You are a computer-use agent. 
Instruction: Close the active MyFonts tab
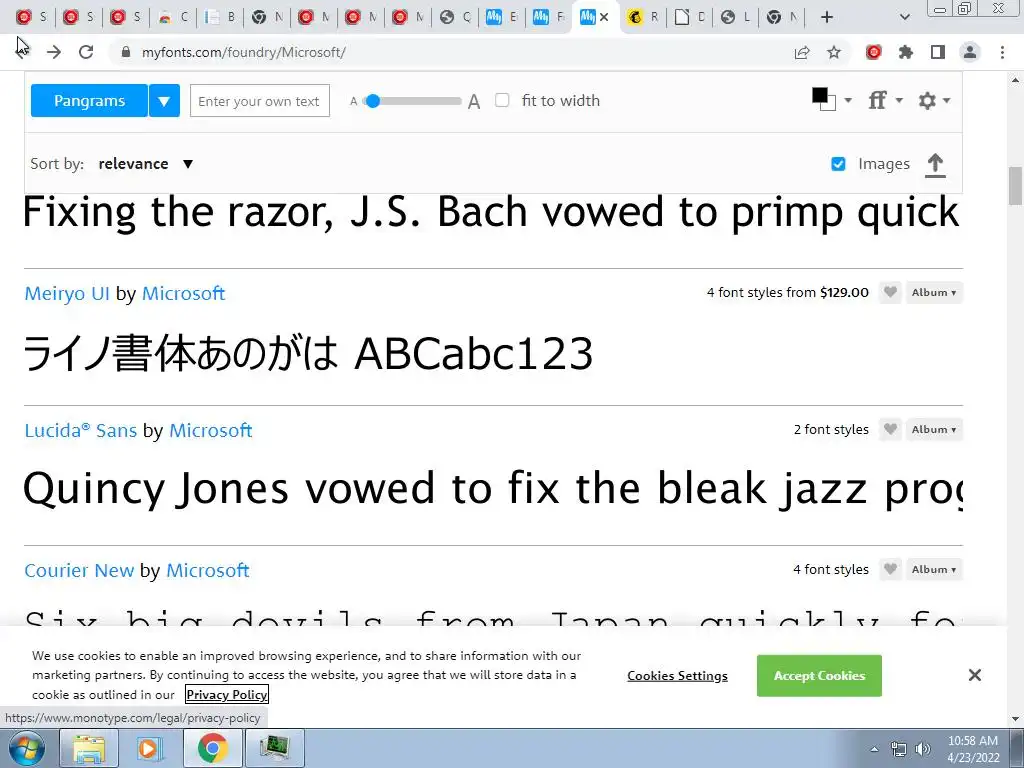604,17
